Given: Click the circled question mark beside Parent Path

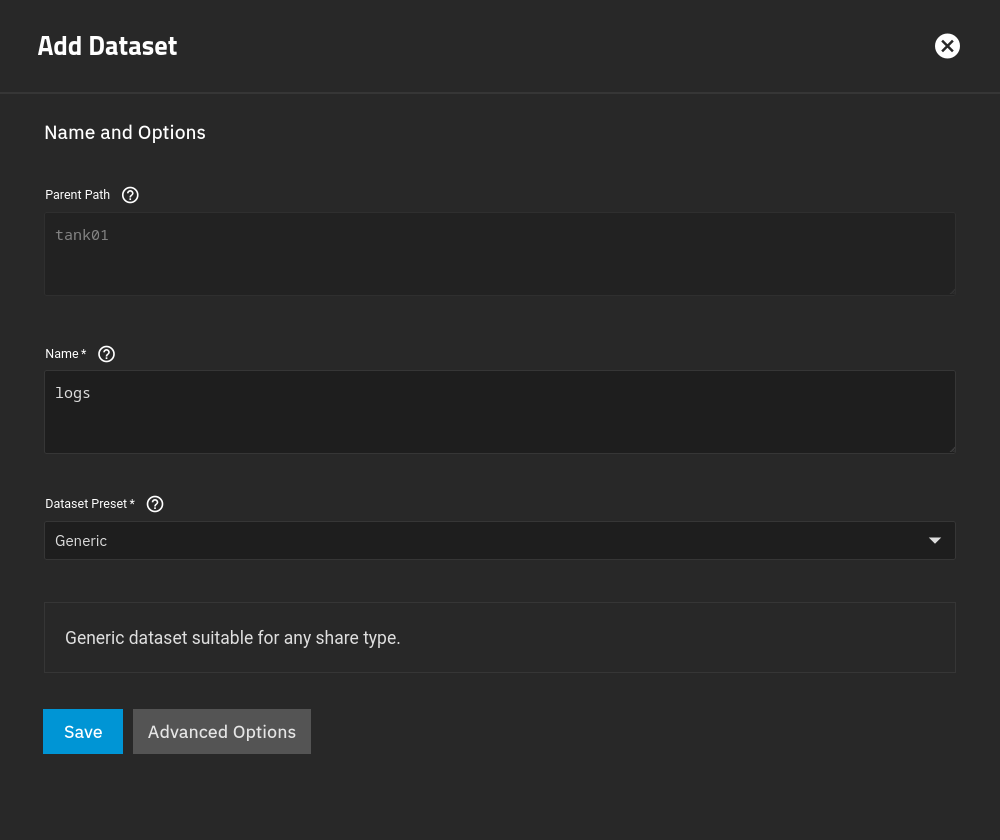Looking at the screenshot, I should [130, 195].
